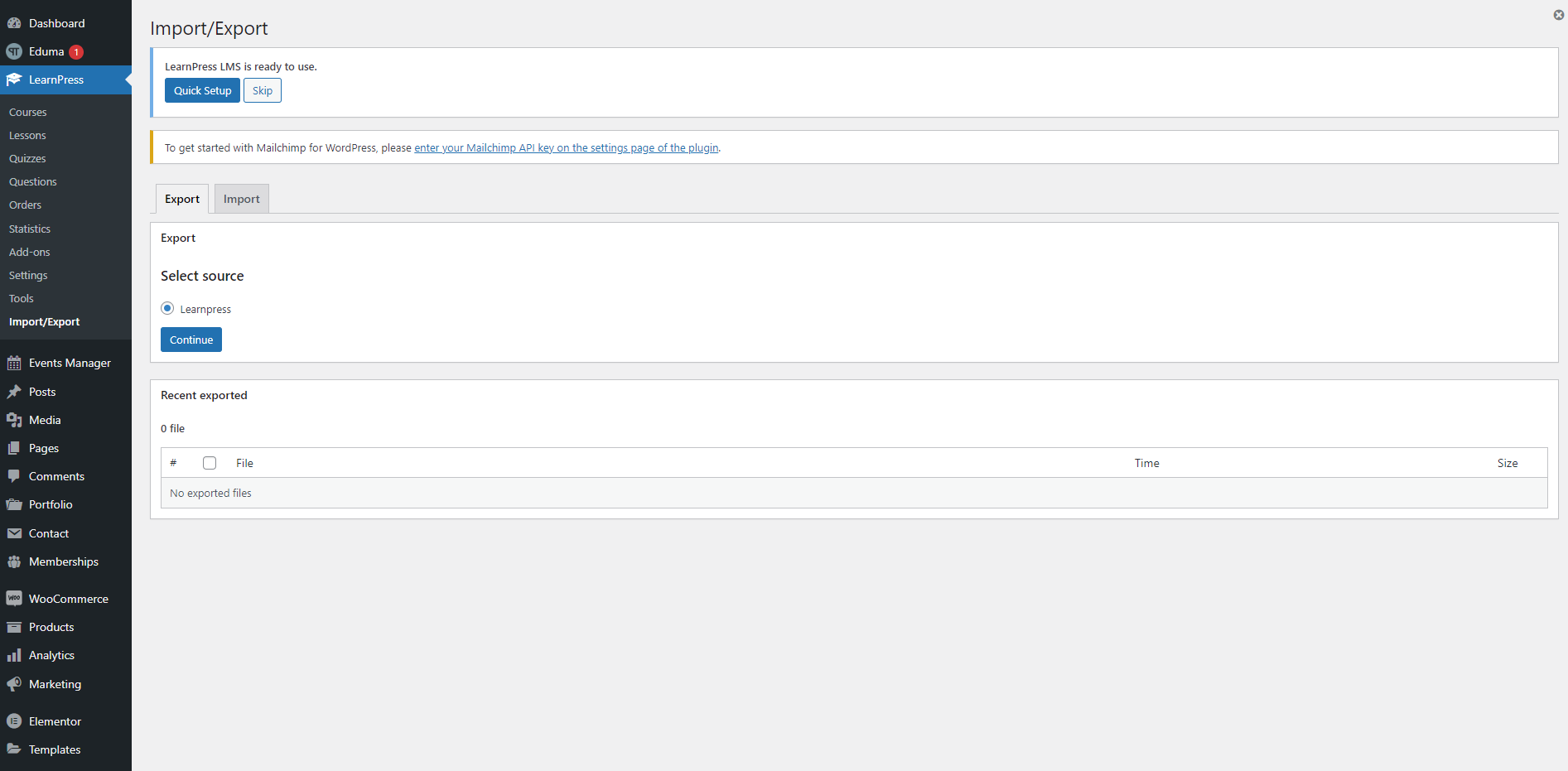Open Quizzes in LearnPress submenu
1568x771 pixels.
(27, 158)
